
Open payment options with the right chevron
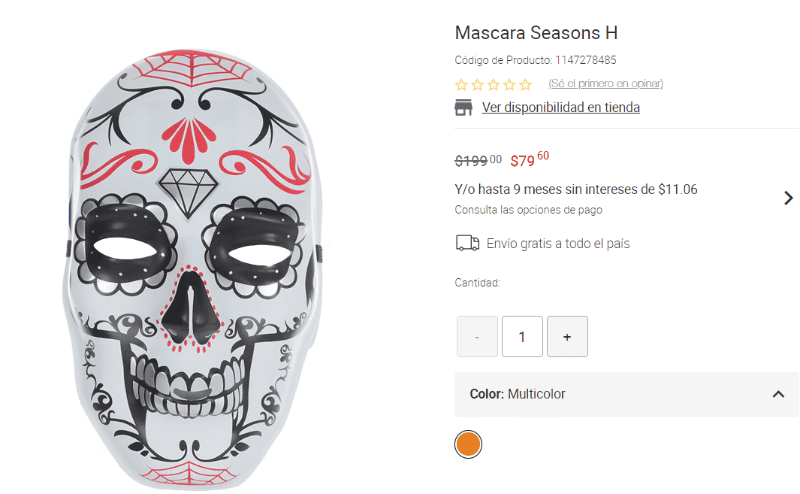(x=788, y=198)
